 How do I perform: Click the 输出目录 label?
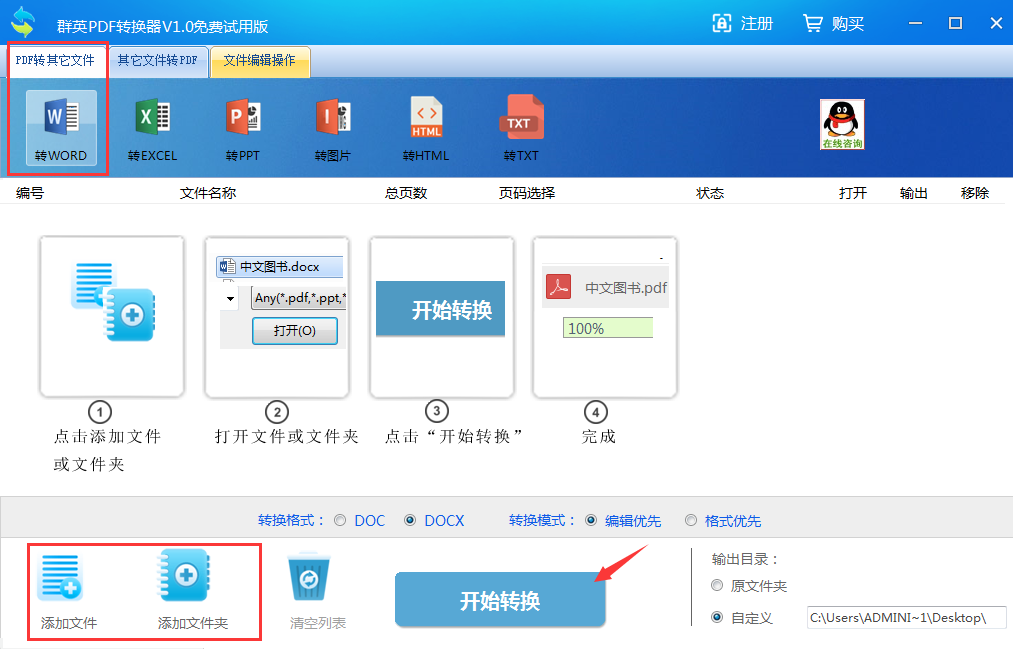746,559
